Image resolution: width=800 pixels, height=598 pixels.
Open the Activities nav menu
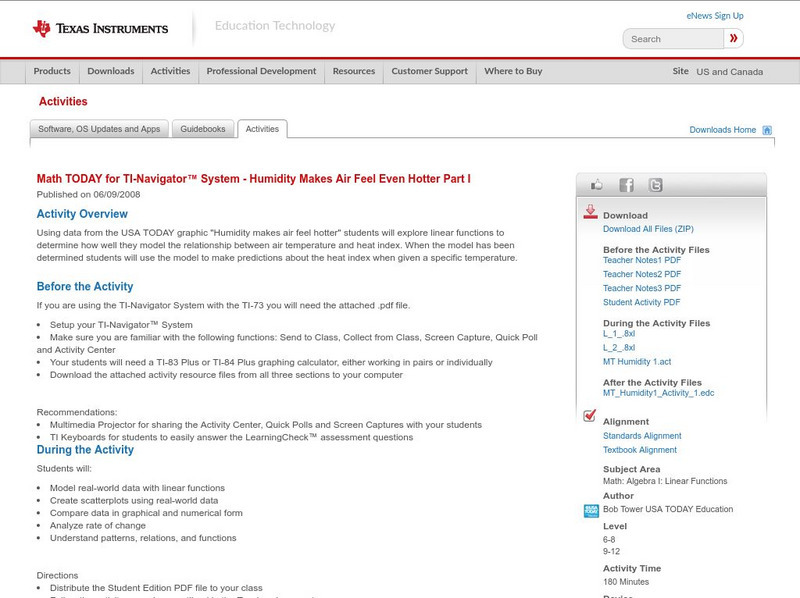click(170, 71)
